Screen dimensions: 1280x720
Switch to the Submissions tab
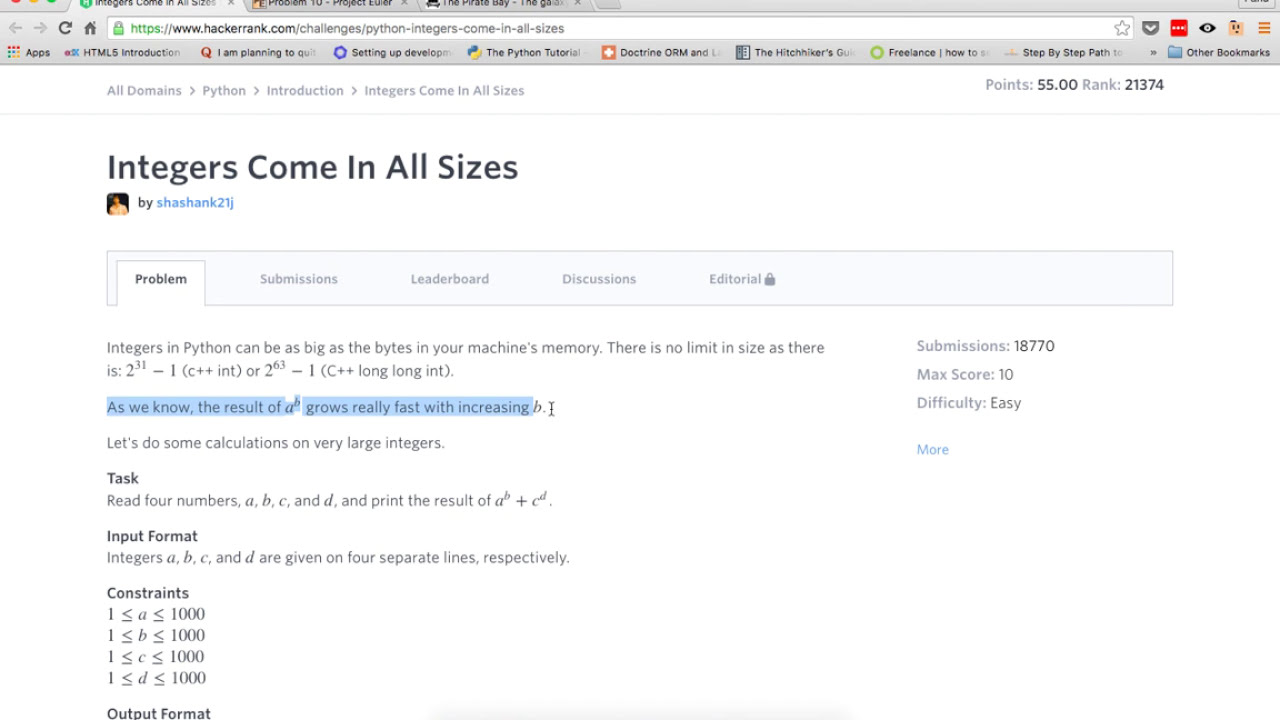coord(299,279)
